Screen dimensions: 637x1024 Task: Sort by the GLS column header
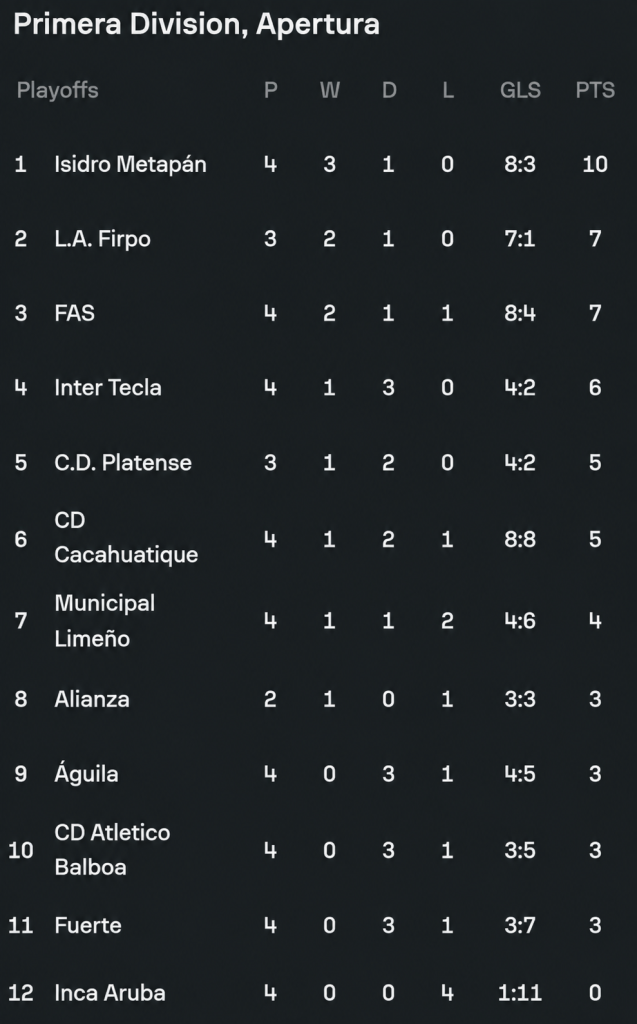(520, 90)
